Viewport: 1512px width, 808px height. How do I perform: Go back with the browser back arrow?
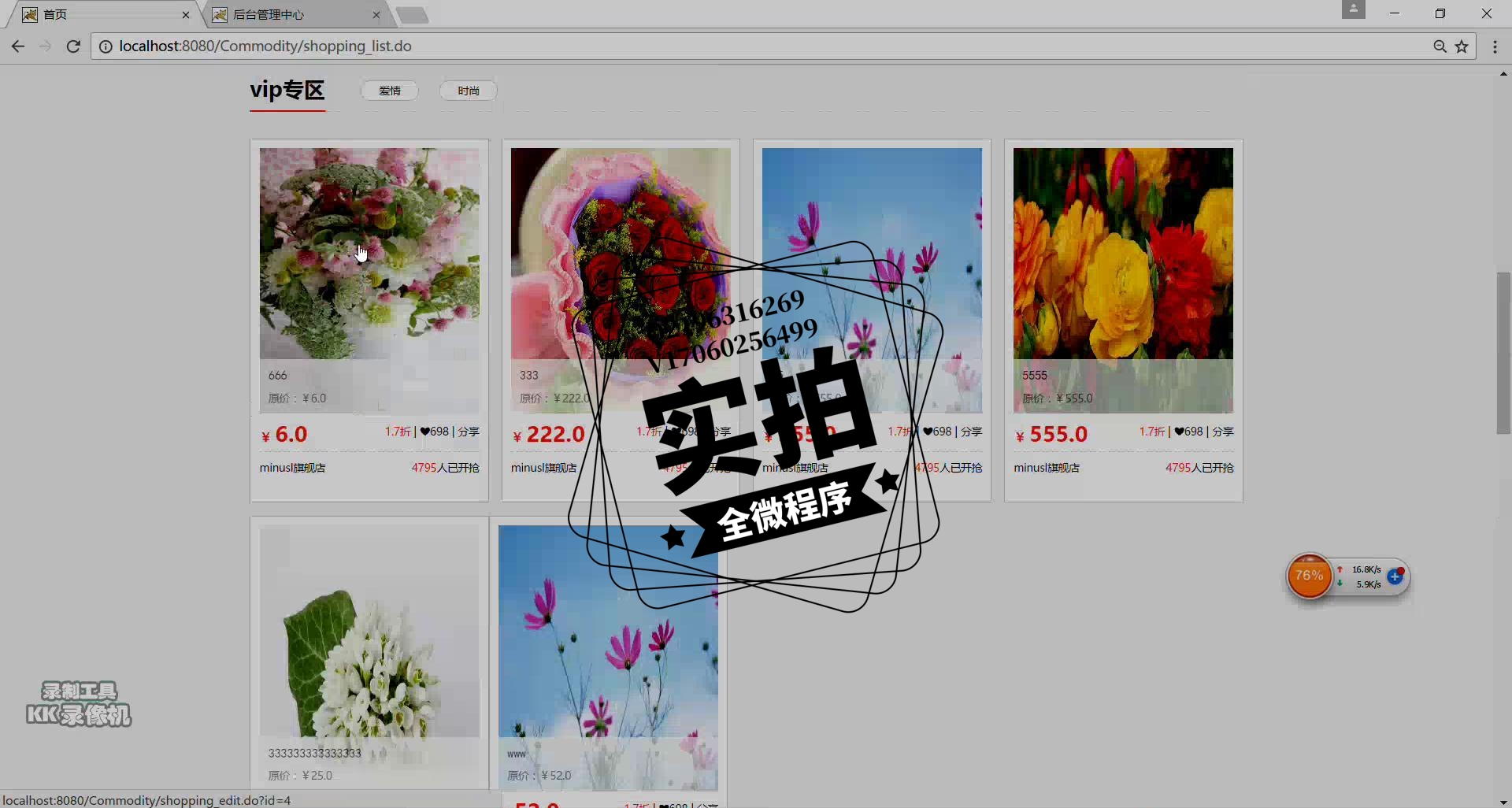17,46
